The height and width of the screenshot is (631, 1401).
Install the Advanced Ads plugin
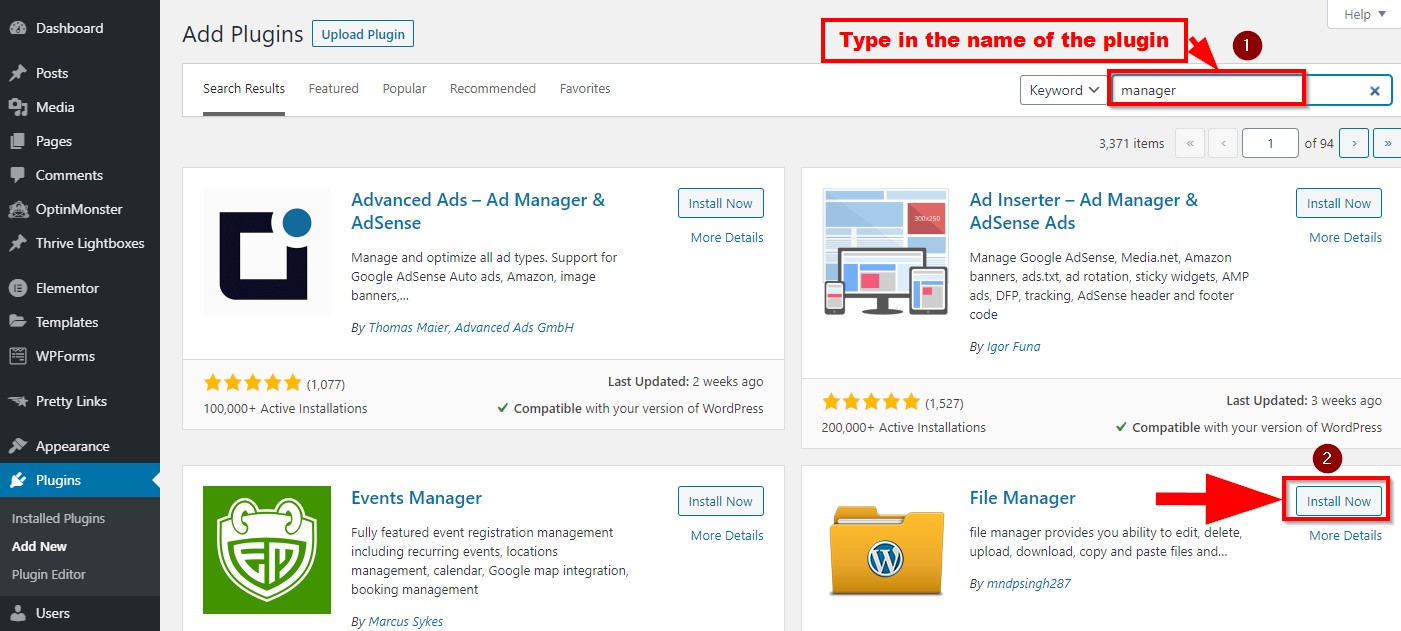(x=721, y=203)
